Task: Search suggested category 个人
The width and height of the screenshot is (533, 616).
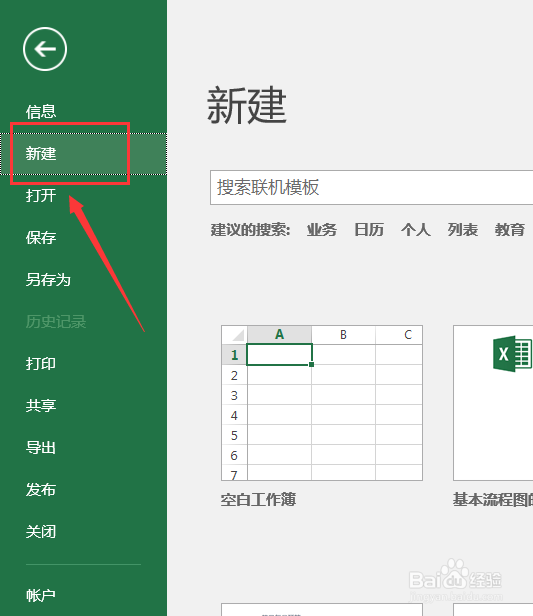Action: [416, 230]
